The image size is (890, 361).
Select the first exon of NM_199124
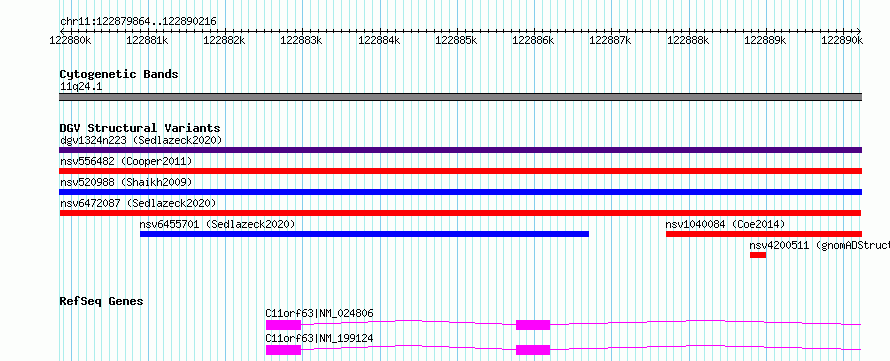point(283,350)
